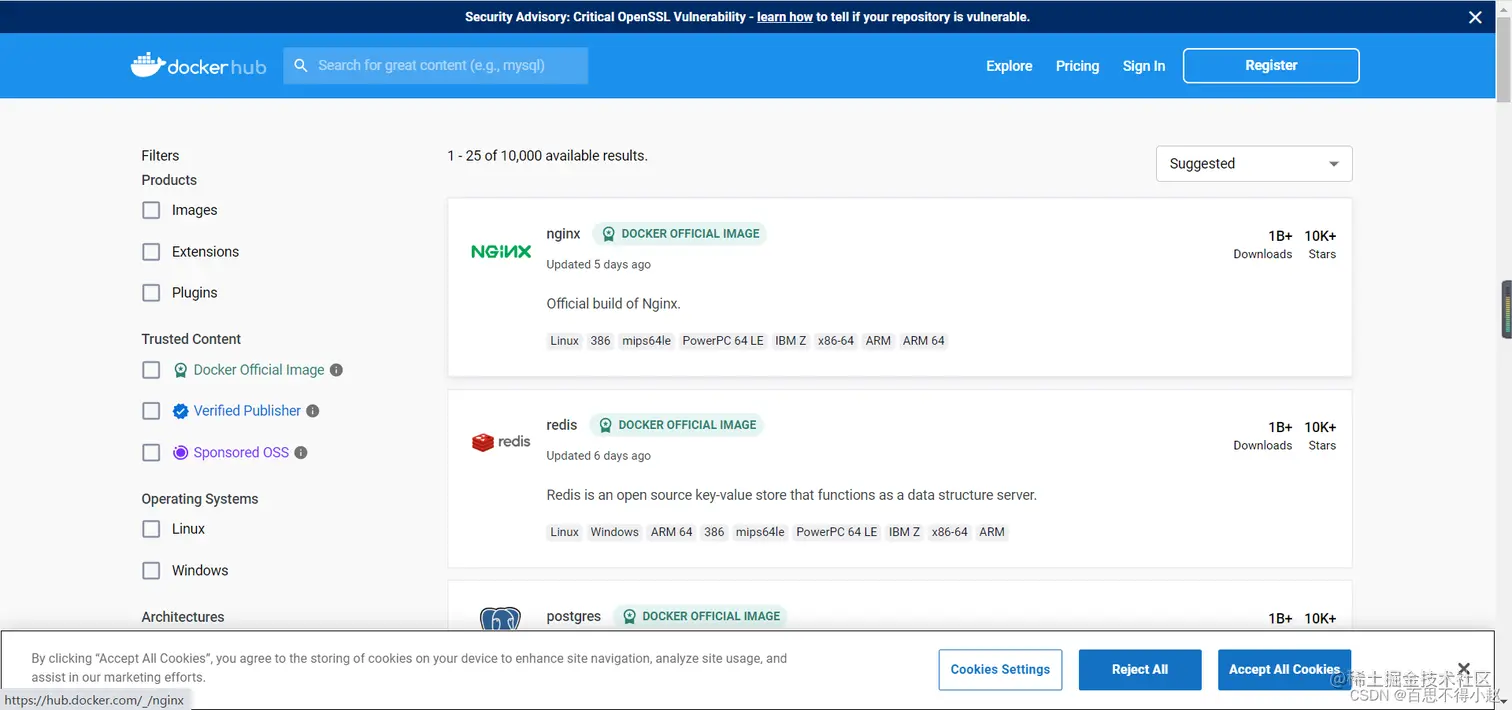Open Cookies Settings
Screen dimensions: 1512x710
[x=1000, y=670]
